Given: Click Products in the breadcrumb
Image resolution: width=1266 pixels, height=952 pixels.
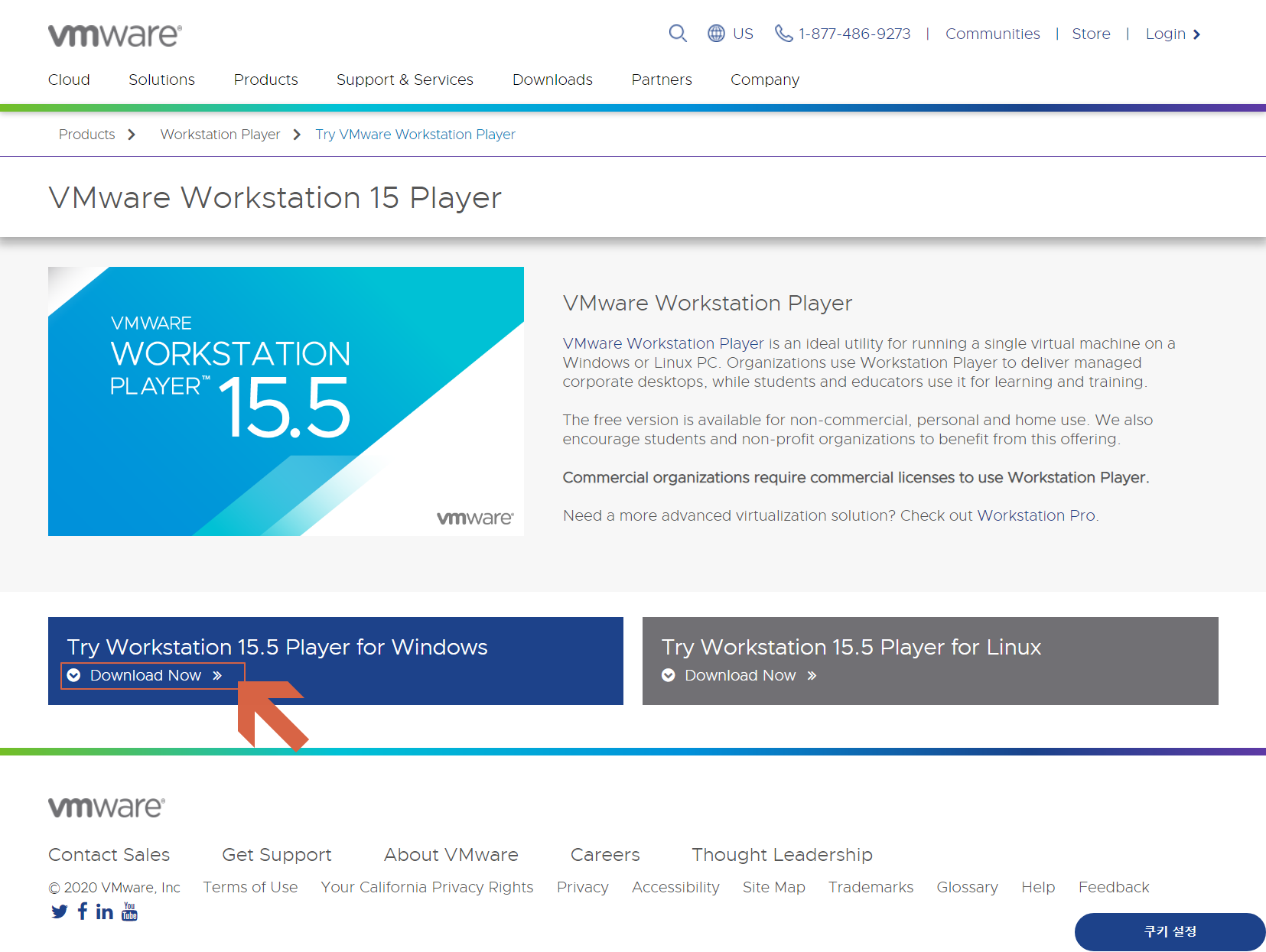Looking at the screenshot, I should tap(86, 135).
